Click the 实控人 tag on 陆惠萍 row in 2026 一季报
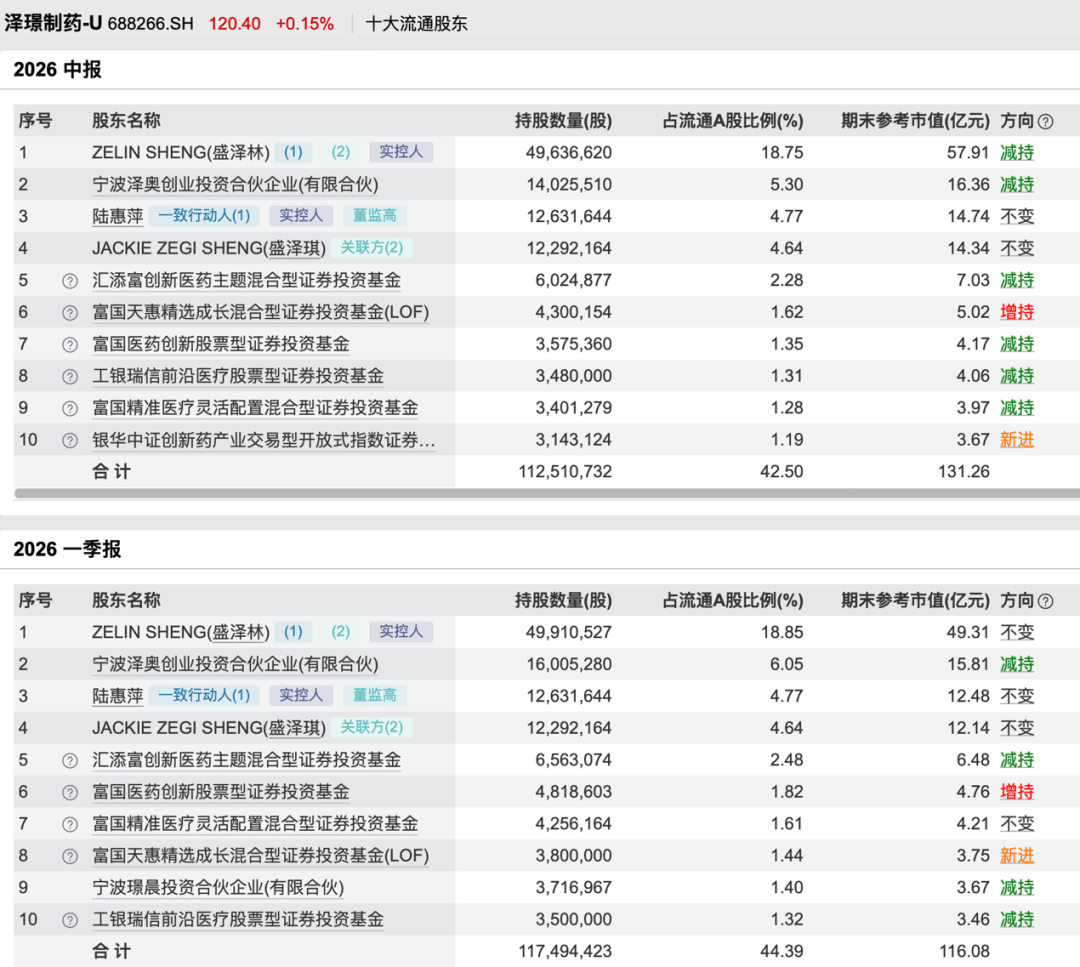This screenshot has width=1080, height=967. [301, 695]
